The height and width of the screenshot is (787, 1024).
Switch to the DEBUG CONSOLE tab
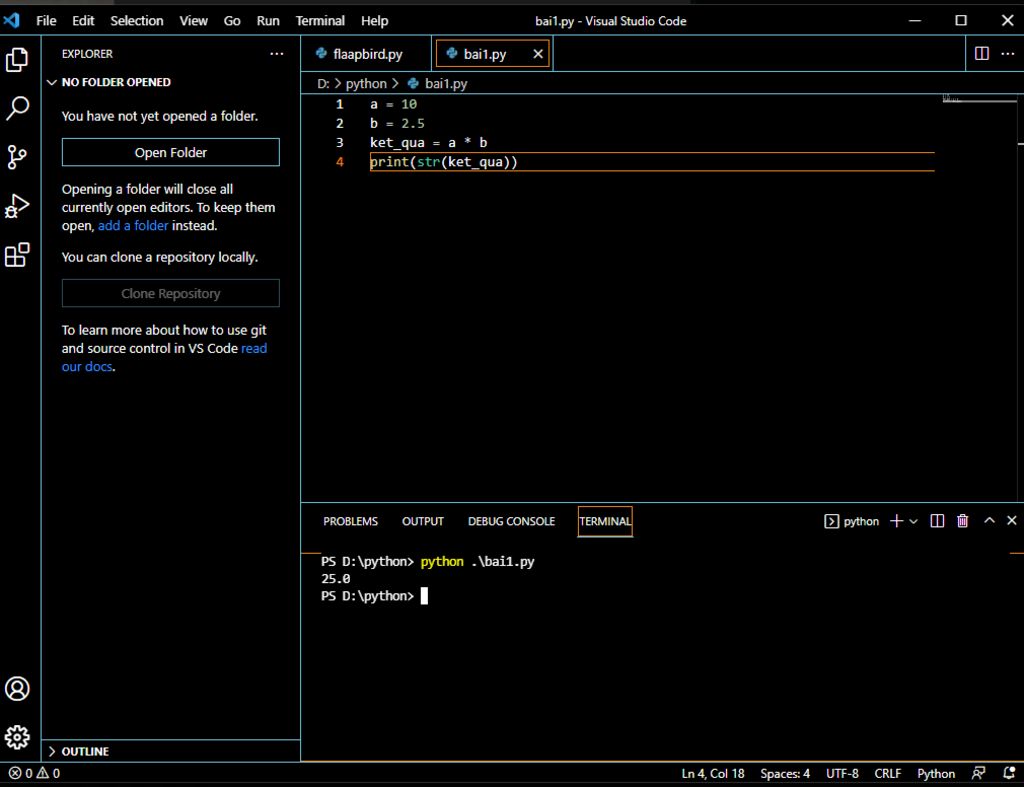(511, 521)
